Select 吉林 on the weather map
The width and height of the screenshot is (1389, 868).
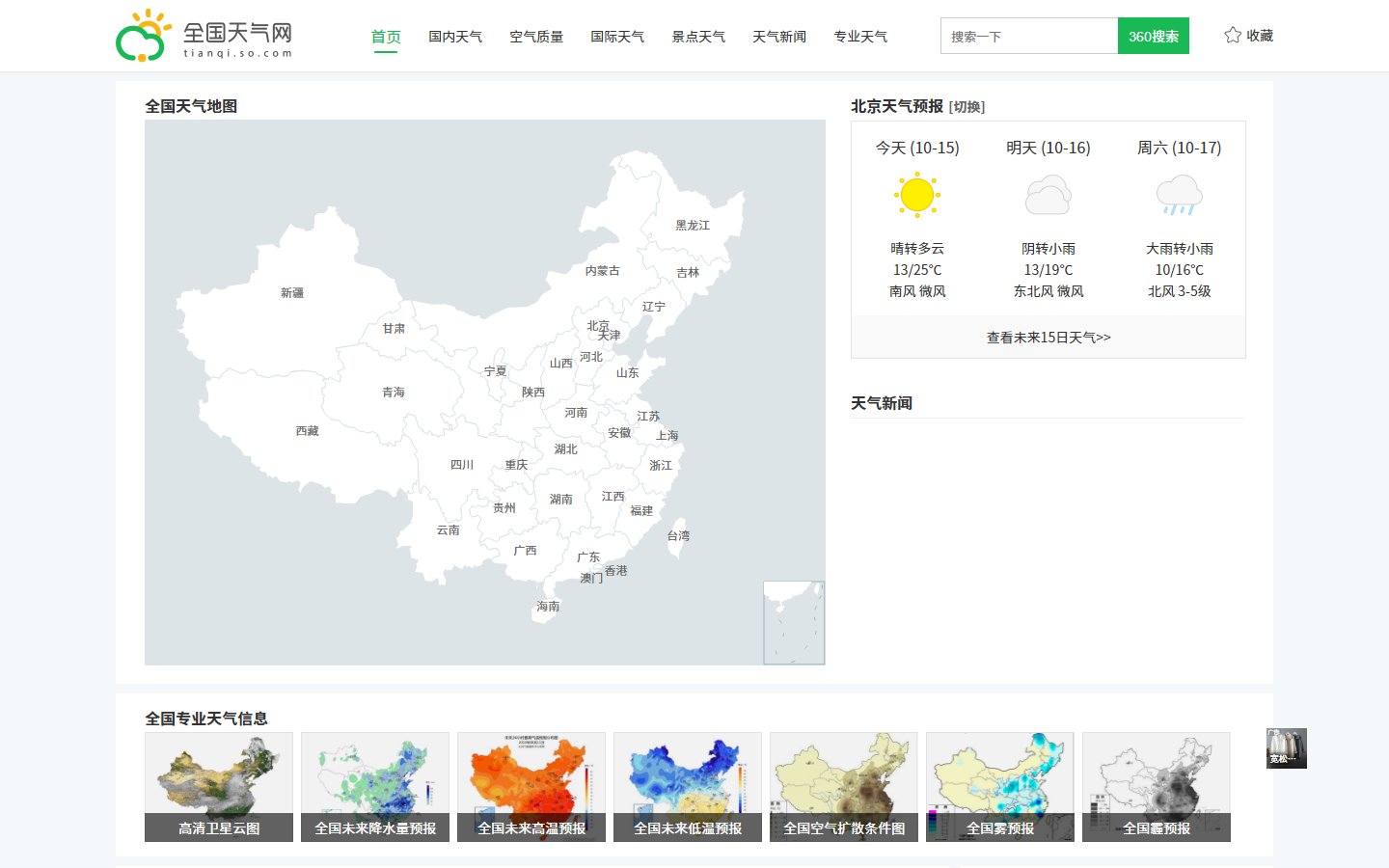point(688,273)
